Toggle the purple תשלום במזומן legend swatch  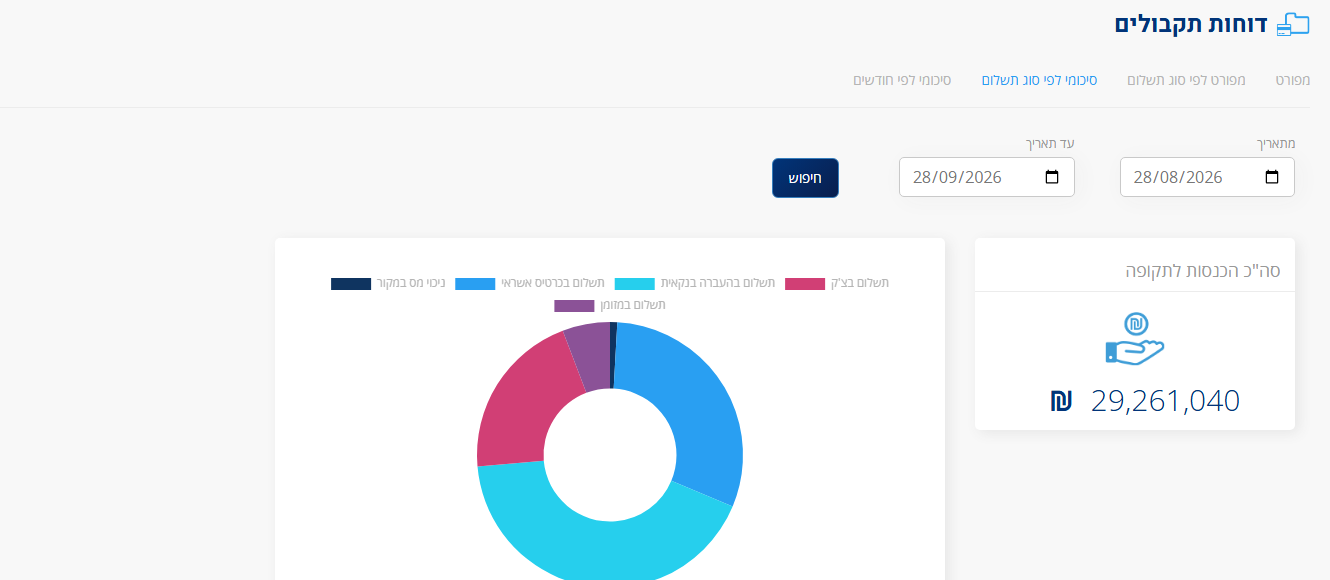click(x=574, y=306)
